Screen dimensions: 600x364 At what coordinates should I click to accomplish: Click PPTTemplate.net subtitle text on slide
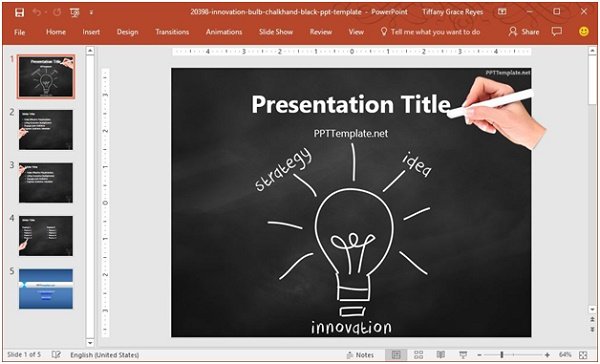(x=351, y=134)
